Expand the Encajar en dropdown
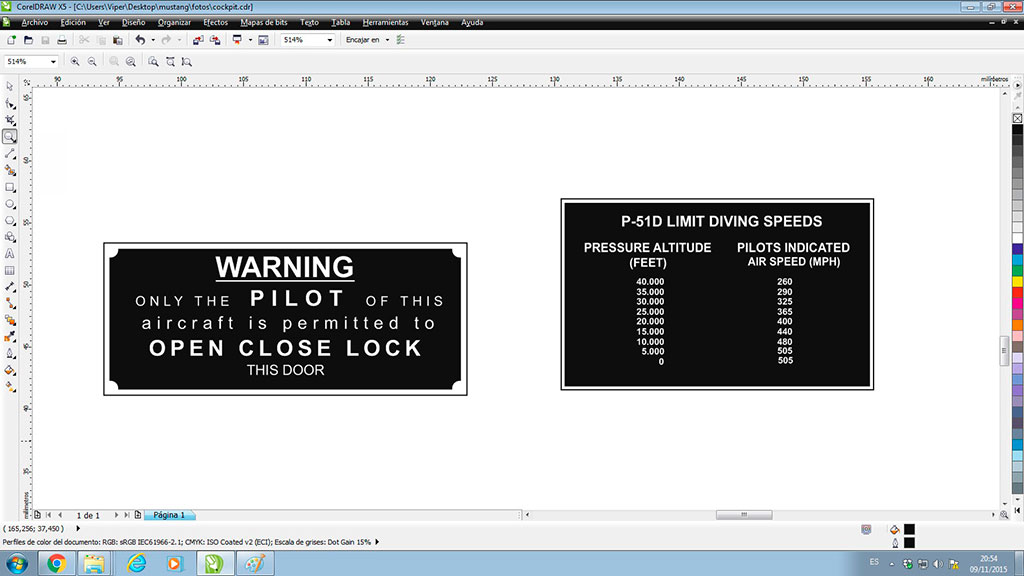Screen dimensions: 1024x576 click(387, 40)
